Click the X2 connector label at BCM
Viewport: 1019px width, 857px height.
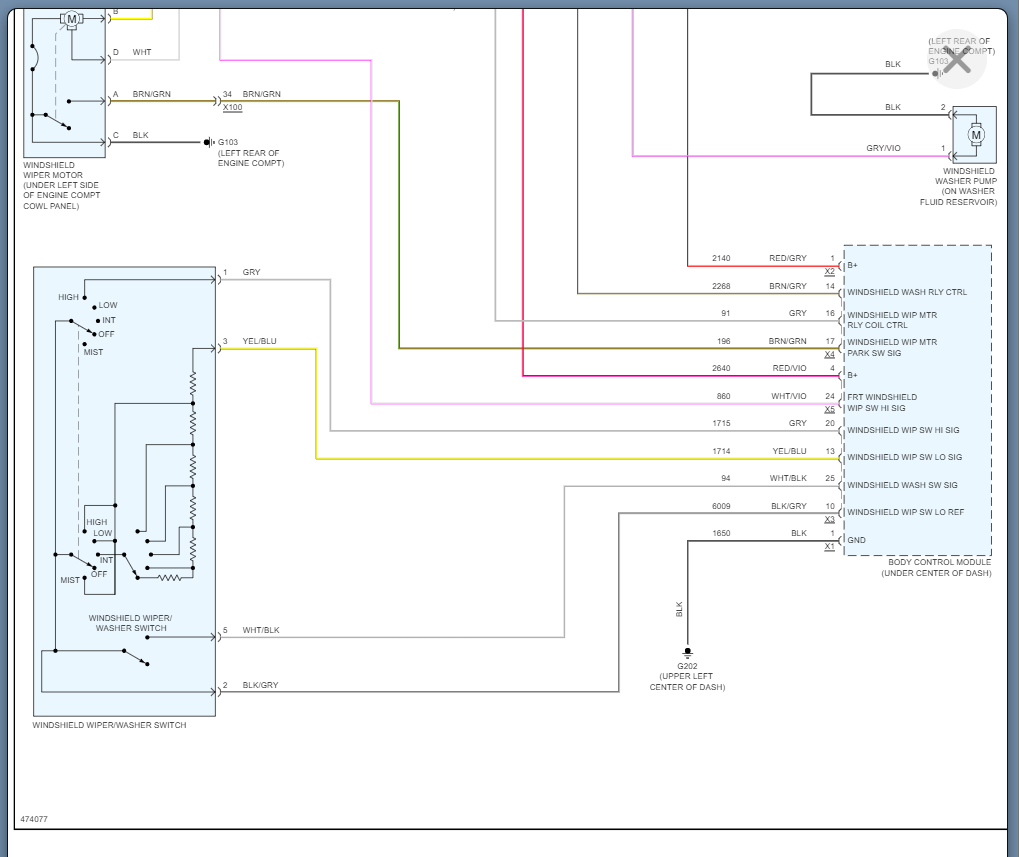(x=829, y=272)
